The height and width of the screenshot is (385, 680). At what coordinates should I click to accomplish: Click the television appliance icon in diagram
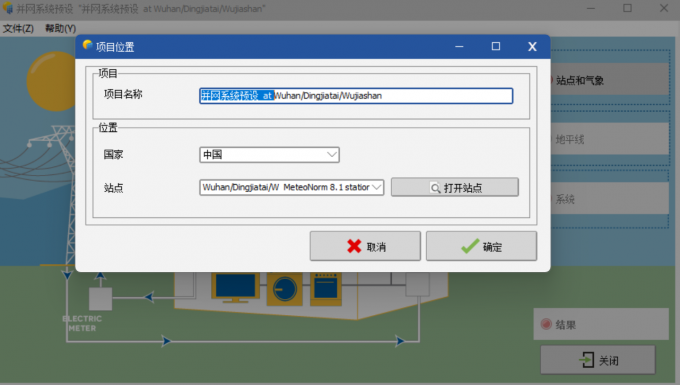pyautogui.click(x=235, y=287)
